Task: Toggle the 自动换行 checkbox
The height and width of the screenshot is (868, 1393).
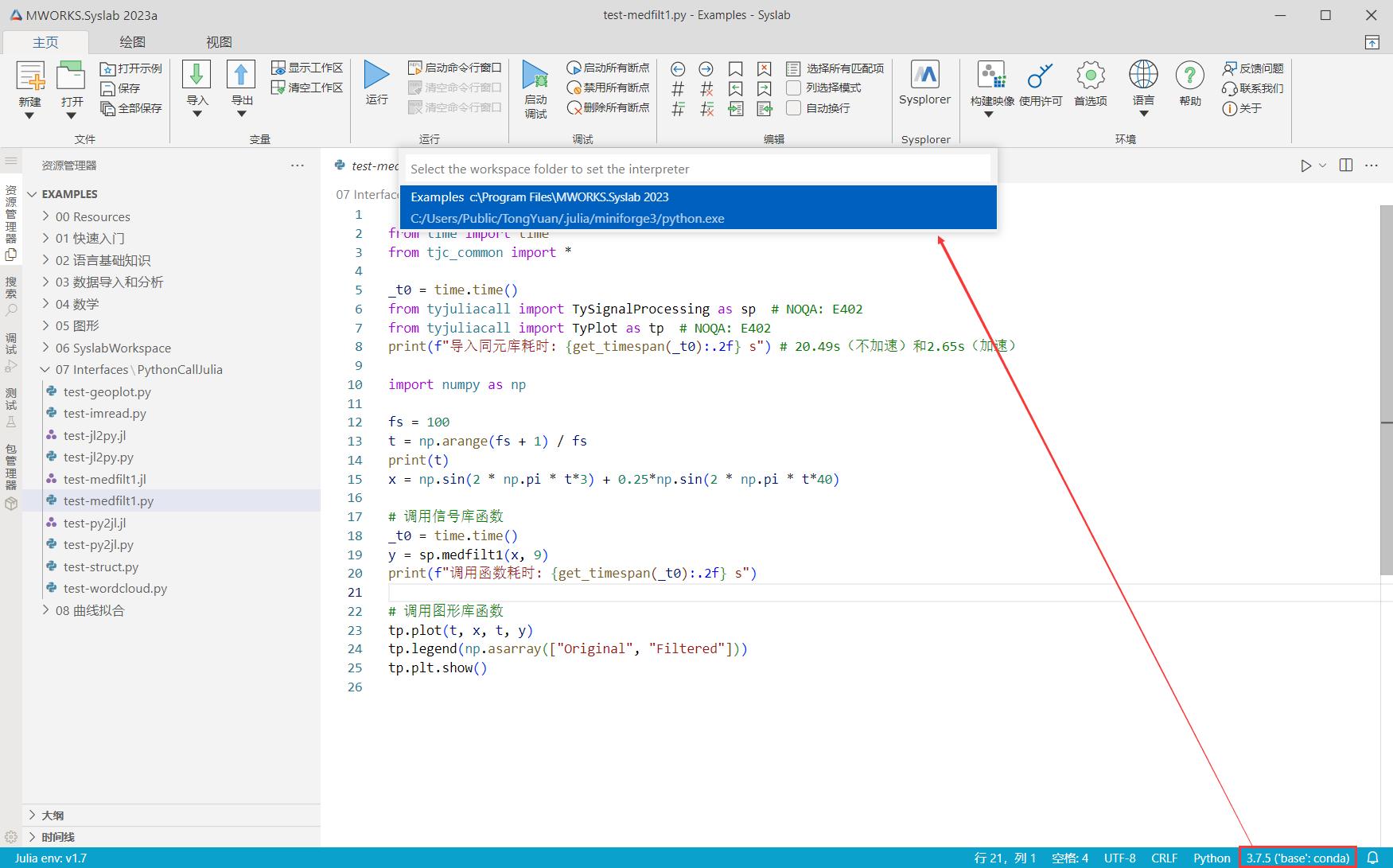Action: tap(793, 108)
